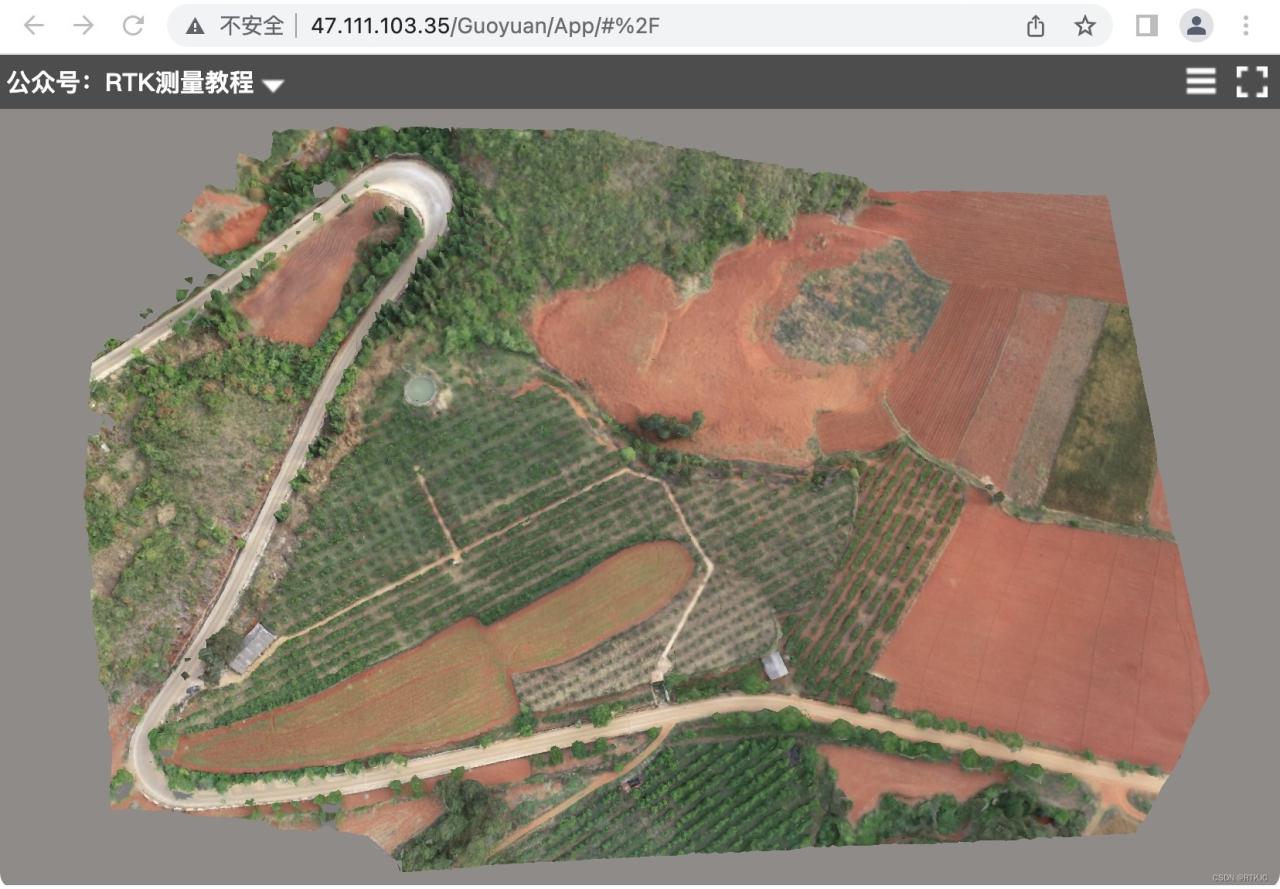Open the browser side panel
Viewport: 1280px width, 889px height.
[1147, 26]
